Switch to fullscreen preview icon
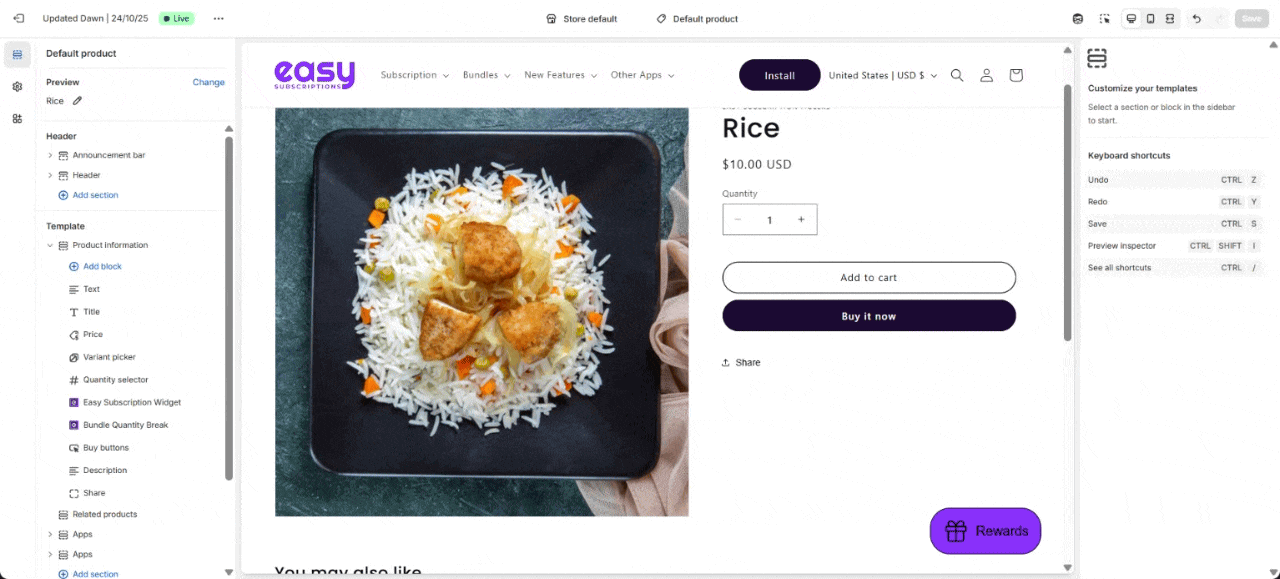 (x=1169, y=19)
